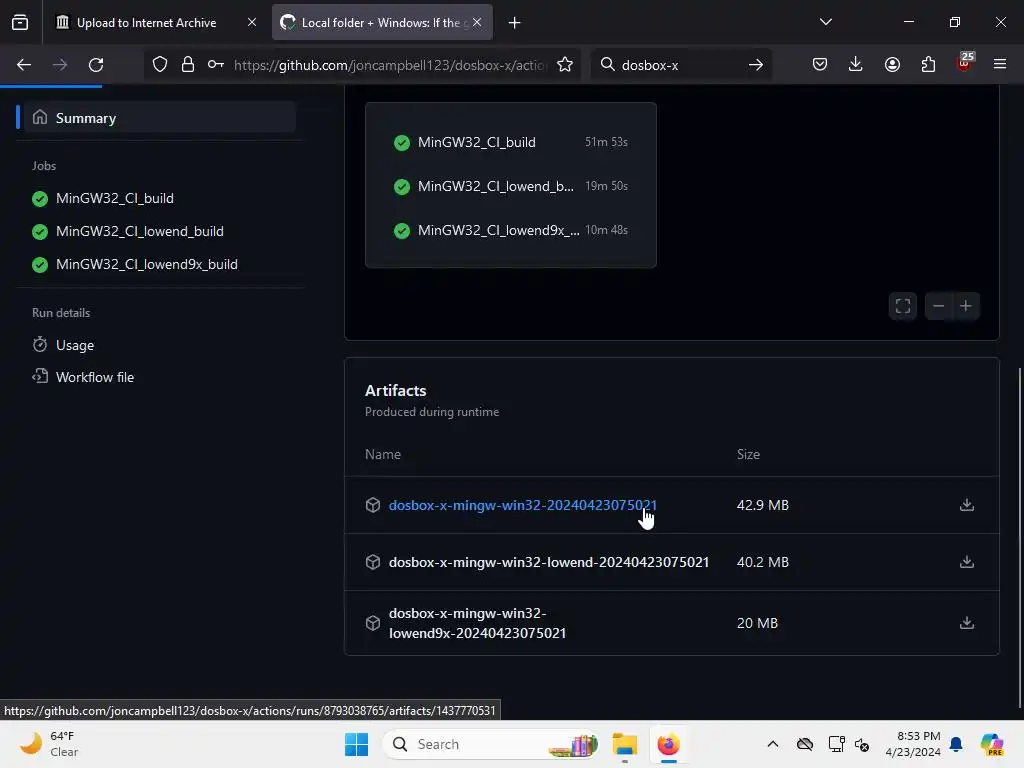Bookmark this page with star icon
Screen dimensions: 1024x768
565,65
